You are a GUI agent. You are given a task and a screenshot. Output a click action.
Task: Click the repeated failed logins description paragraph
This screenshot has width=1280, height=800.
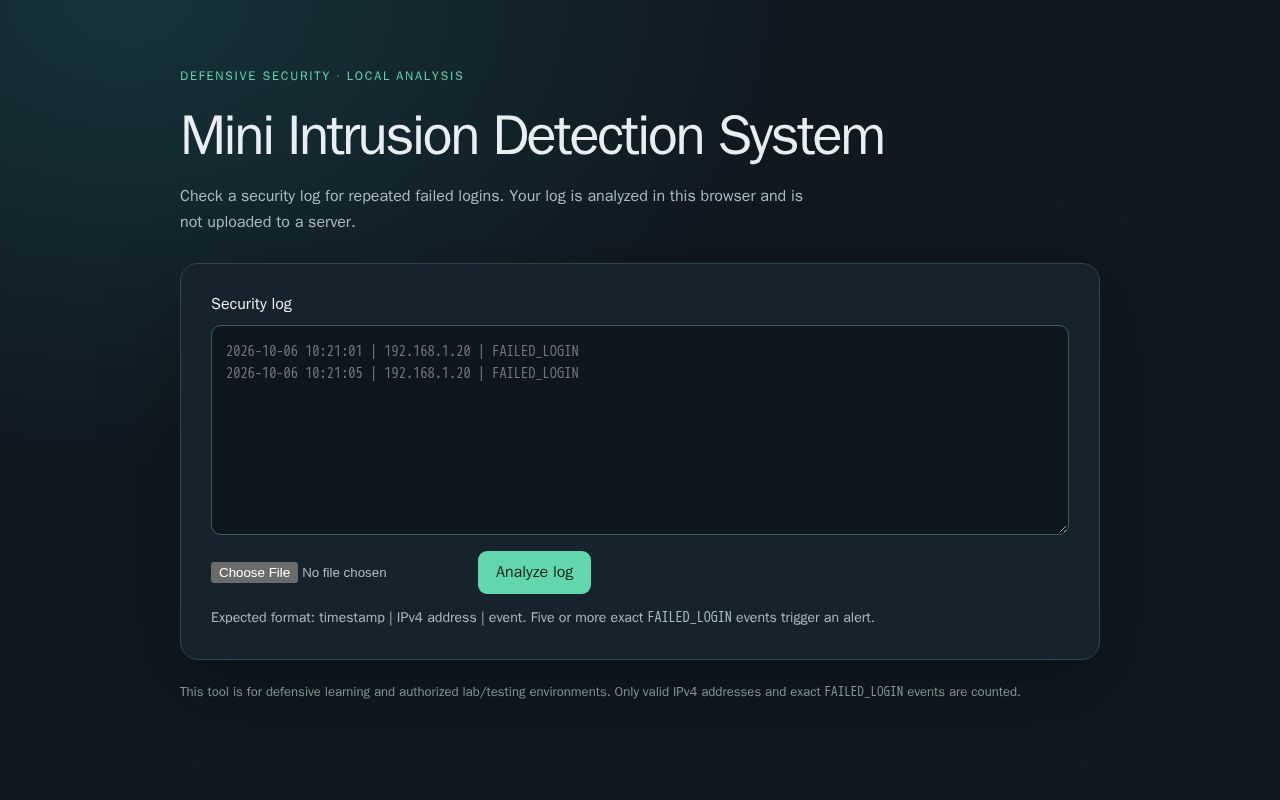coord(491,209)
